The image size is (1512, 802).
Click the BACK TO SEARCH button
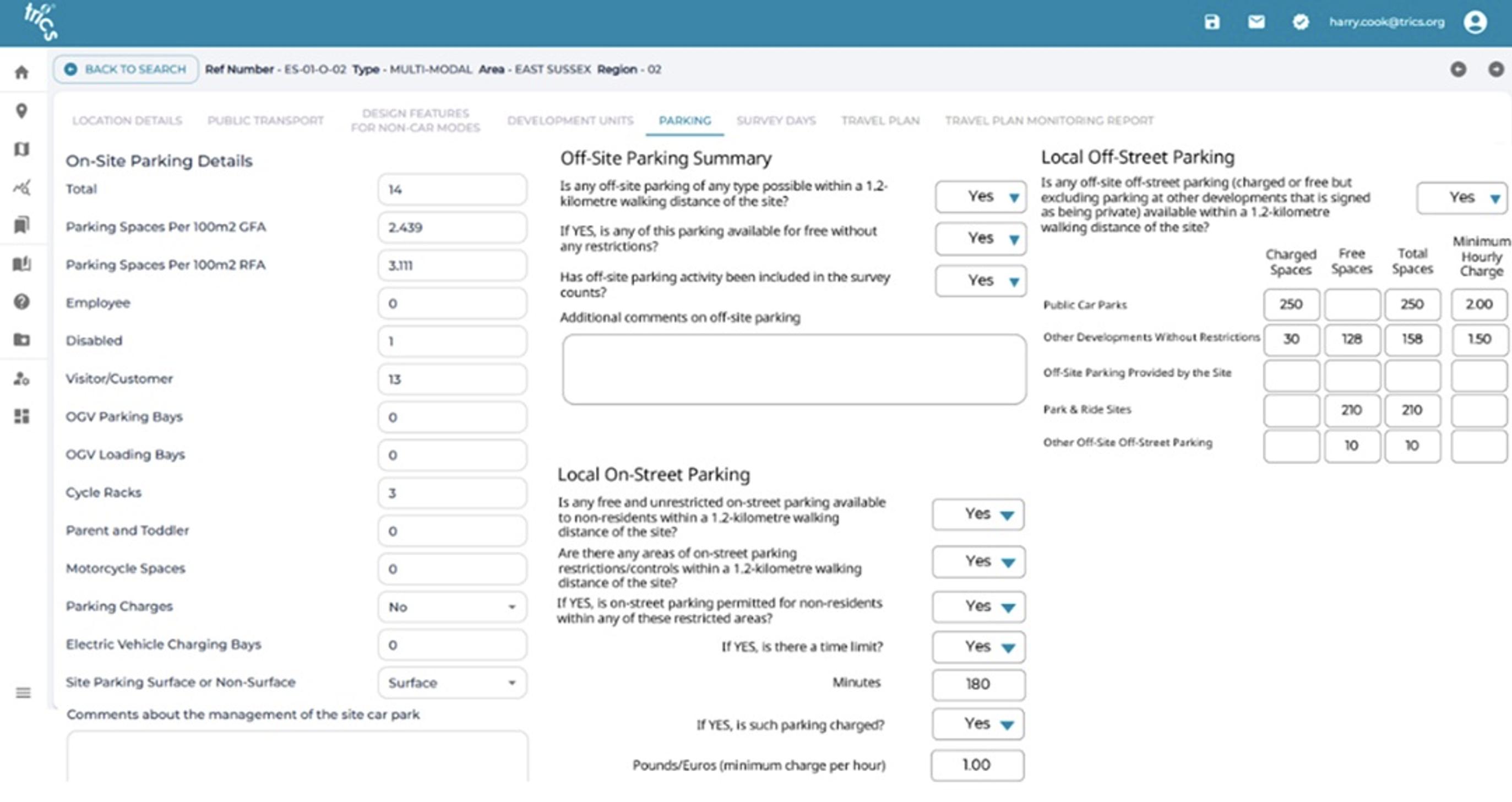pyautogui.click(x=125, y=69)
